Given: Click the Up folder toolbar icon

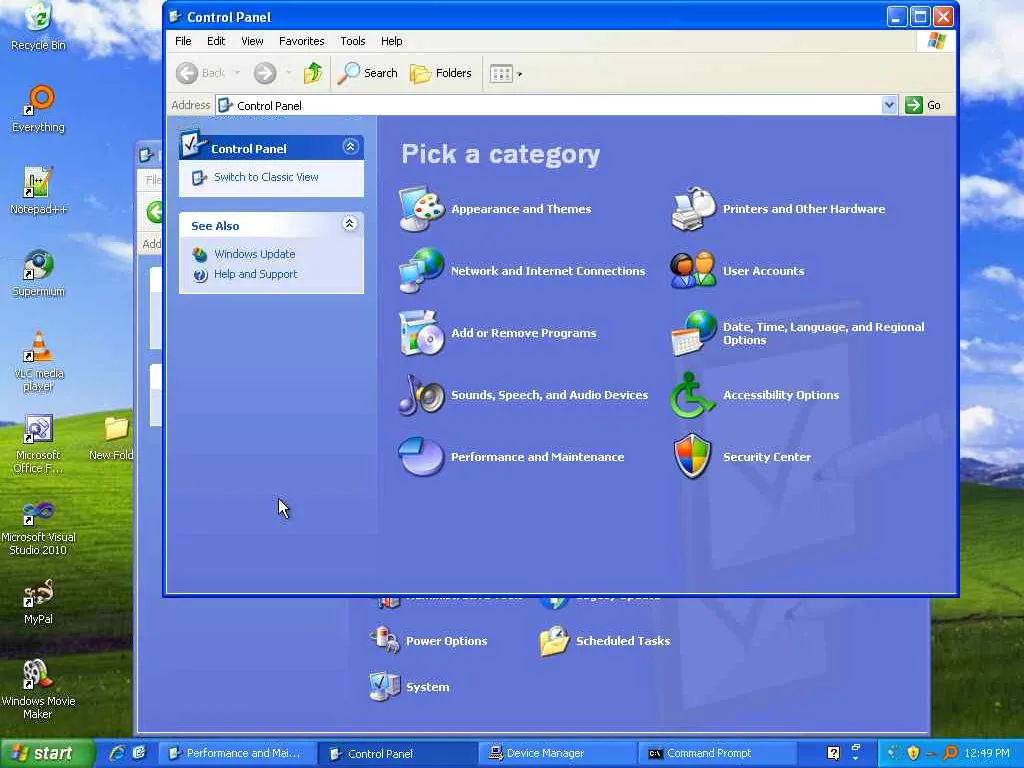Looking at the screenshot, I should [313, 73].
